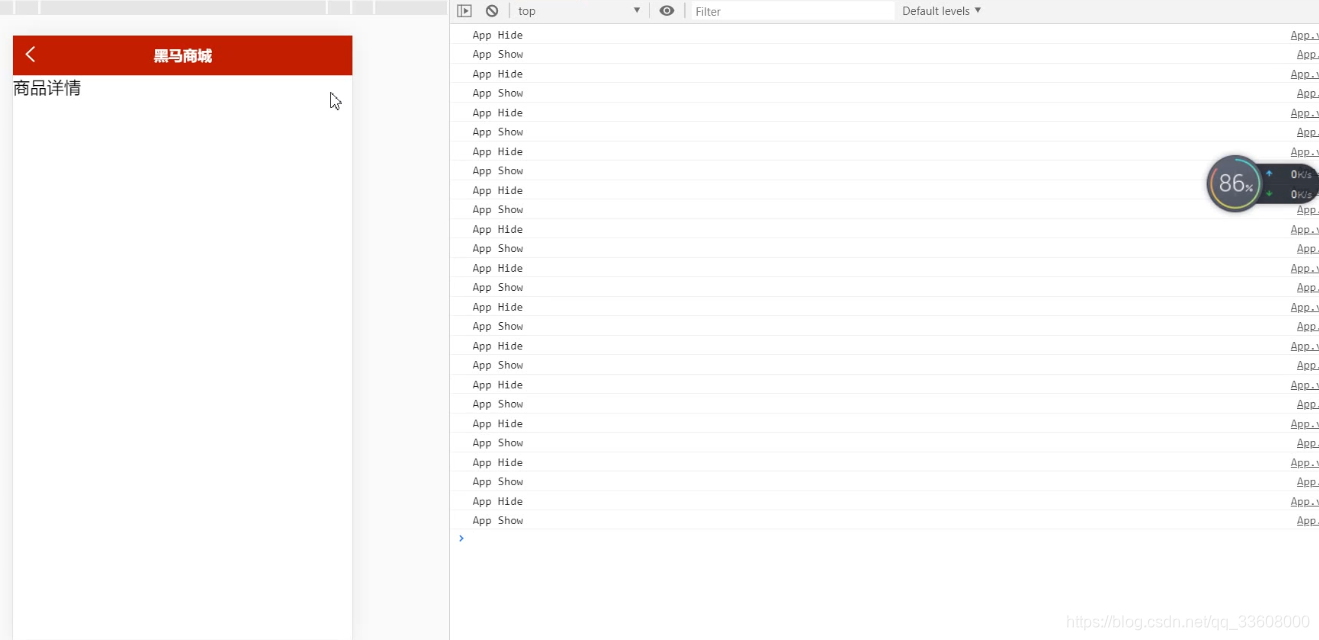The width and height of the screenshot is (1319, 640).
Task: Tap the back arrow in the 黑马商城 header
Action: coord(31,55)
